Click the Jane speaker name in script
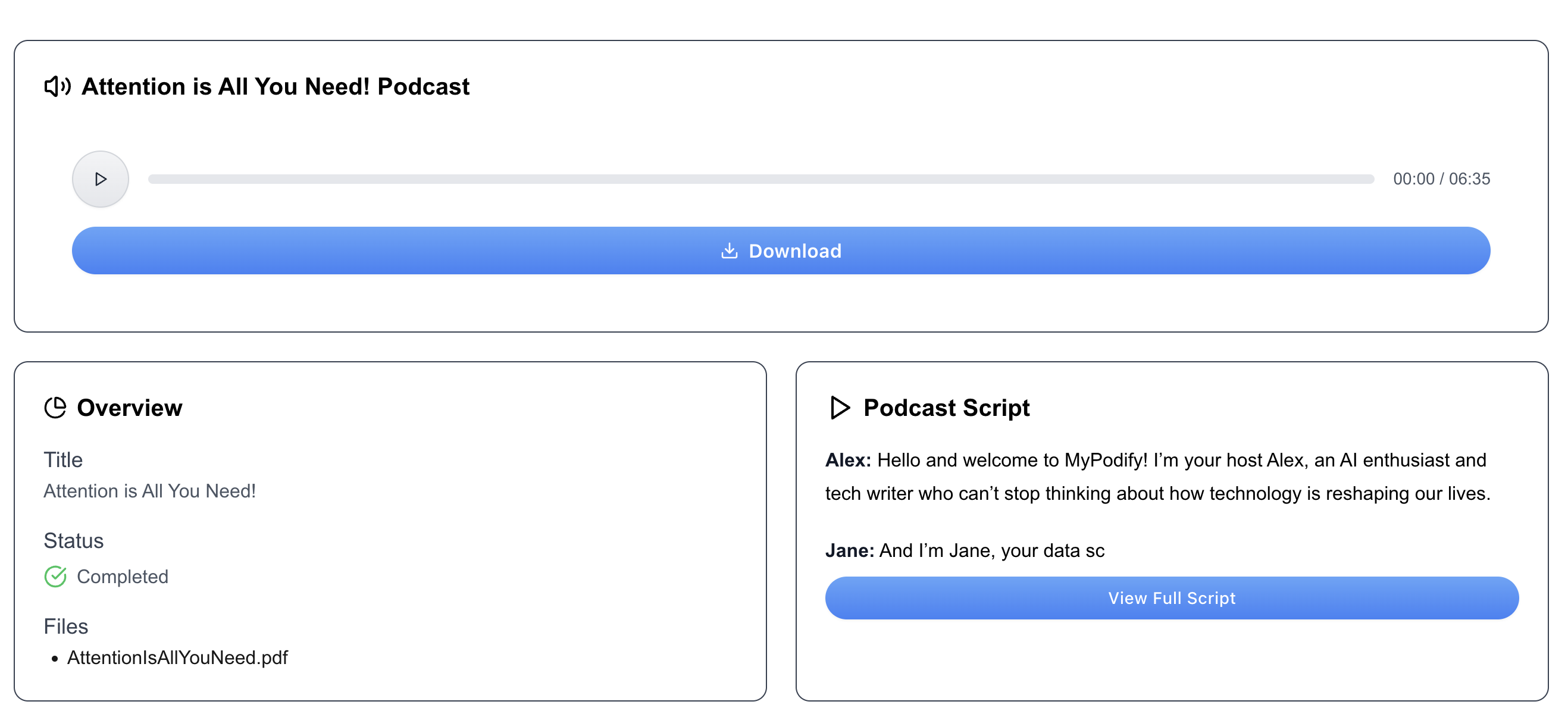 (x=850, y=550)
